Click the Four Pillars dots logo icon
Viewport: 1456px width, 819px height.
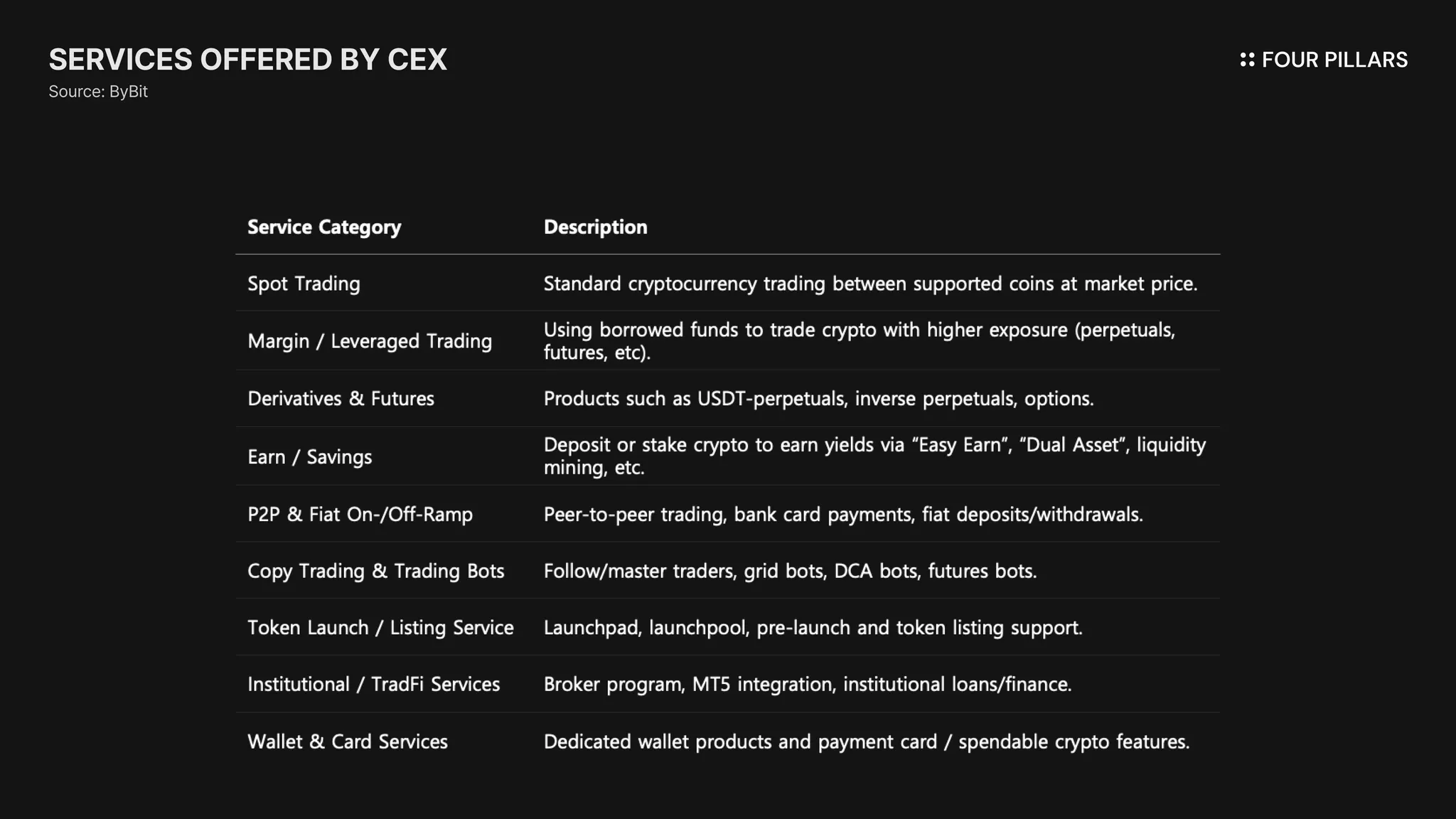[1247, 60]
